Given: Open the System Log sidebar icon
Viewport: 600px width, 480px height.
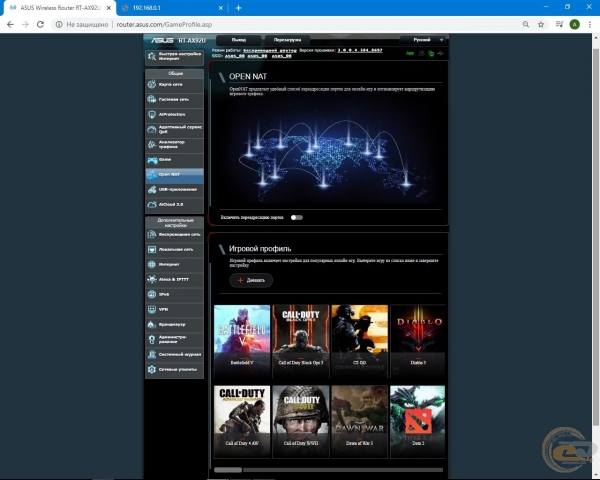Looking at the screenshot, I should click(152, 354).
